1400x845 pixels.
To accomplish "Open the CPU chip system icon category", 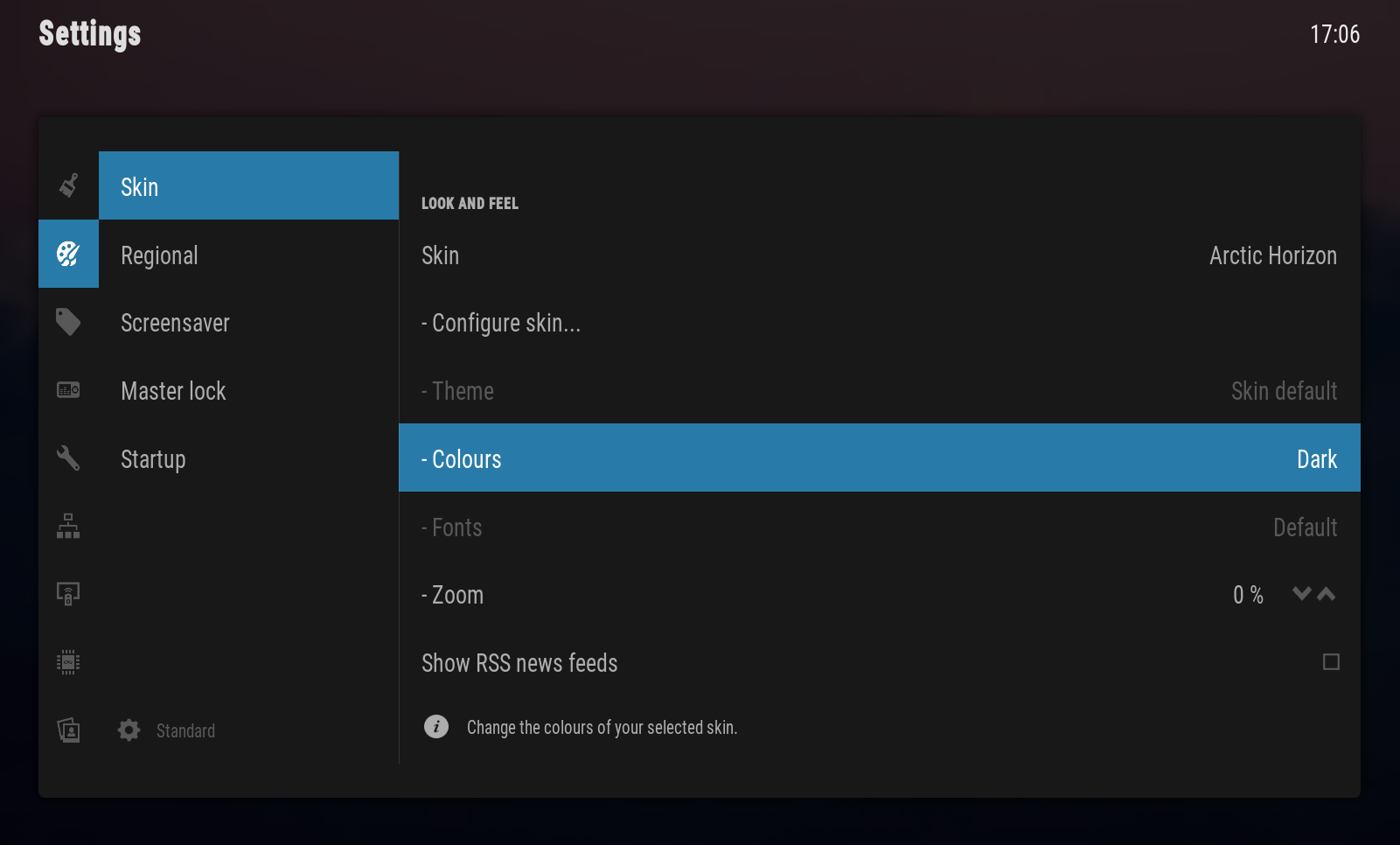I will coord(68,662).
